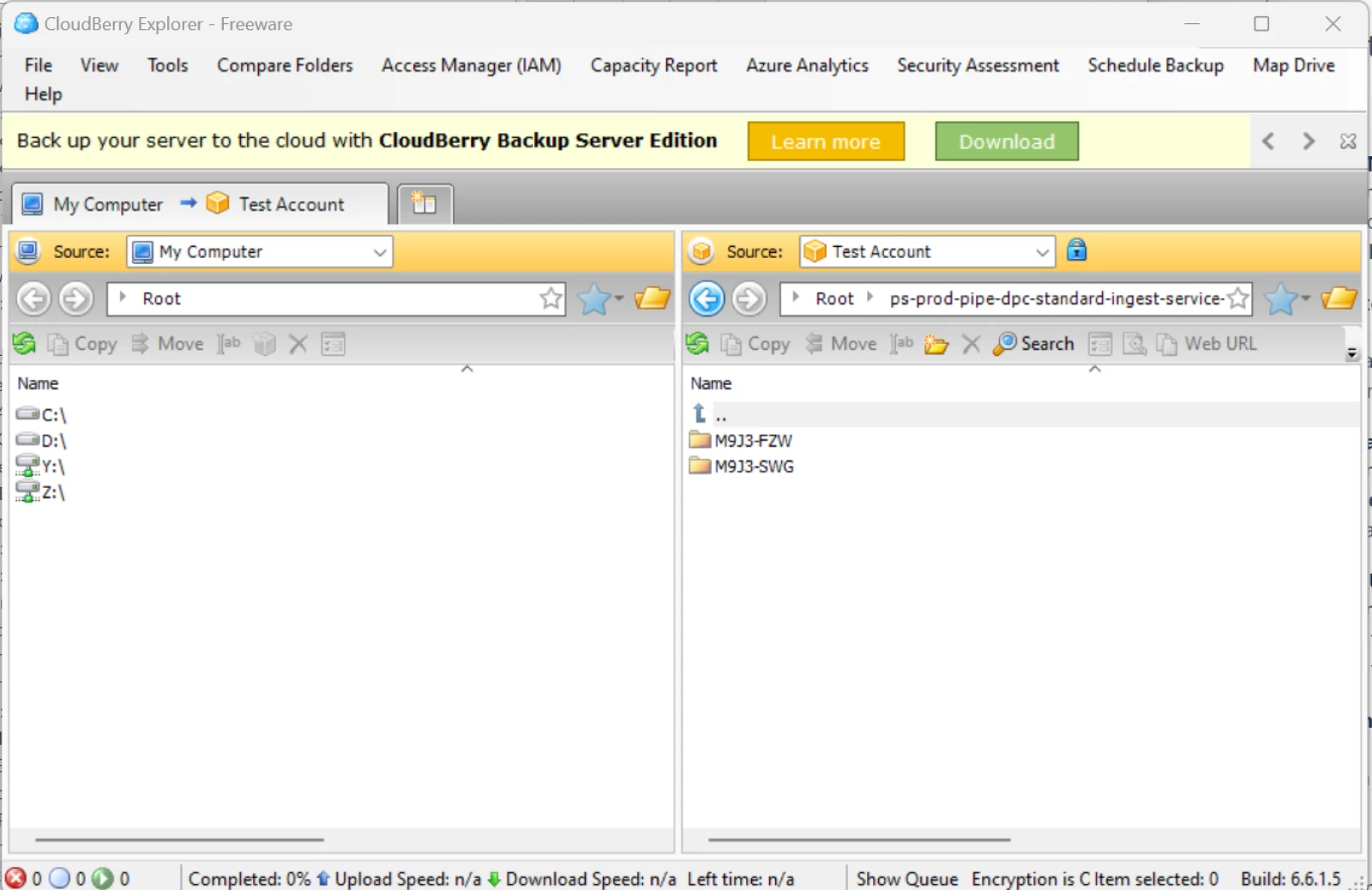
Task: Expand arrow between Root and ps-prod-pipe path
Action: (870, 298)
